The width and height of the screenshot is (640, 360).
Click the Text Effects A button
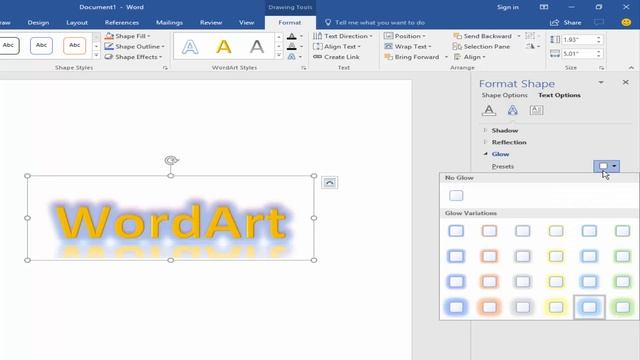tap(291, 57)
